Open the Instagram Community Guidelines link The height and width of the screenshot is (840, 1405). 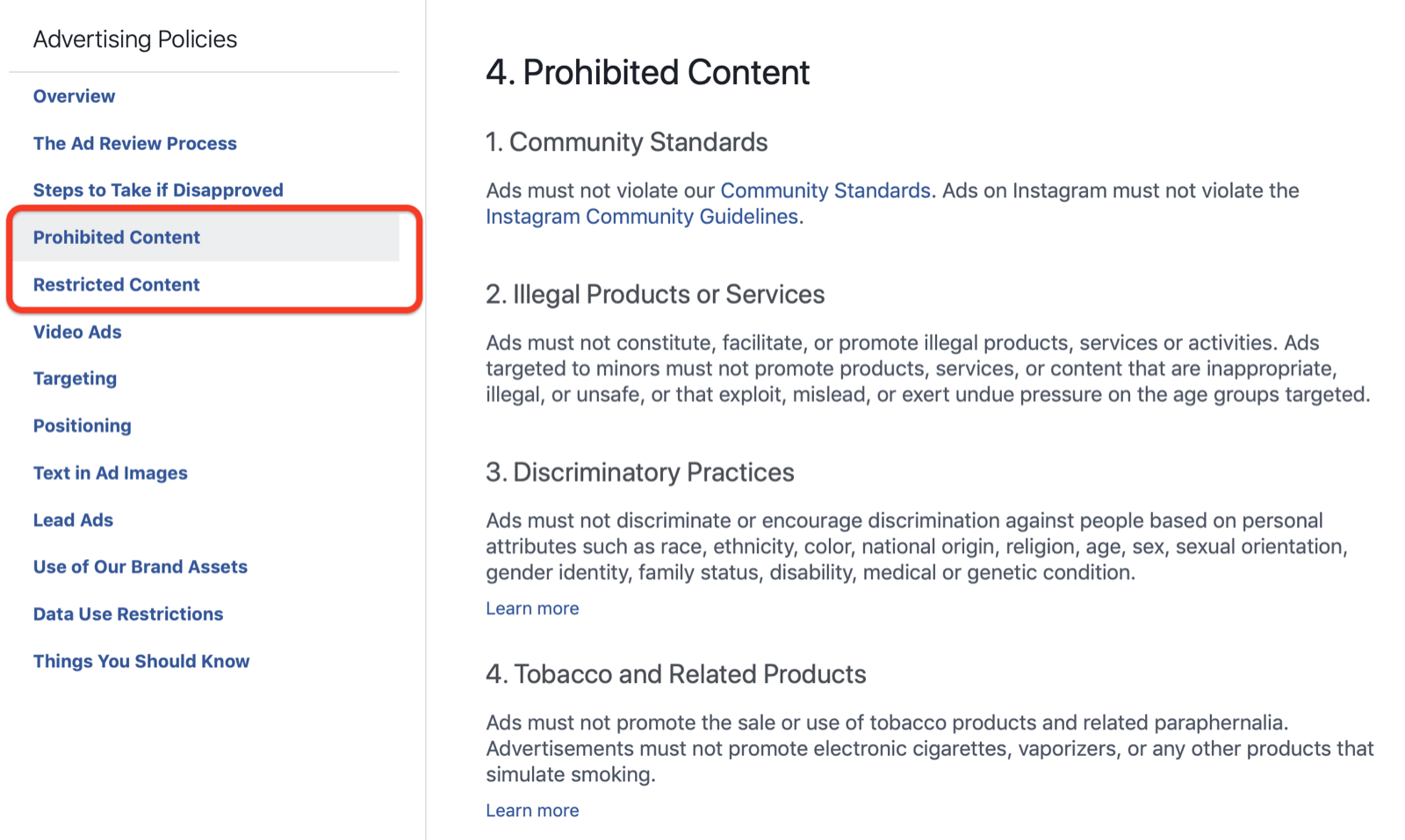[642, 217]
